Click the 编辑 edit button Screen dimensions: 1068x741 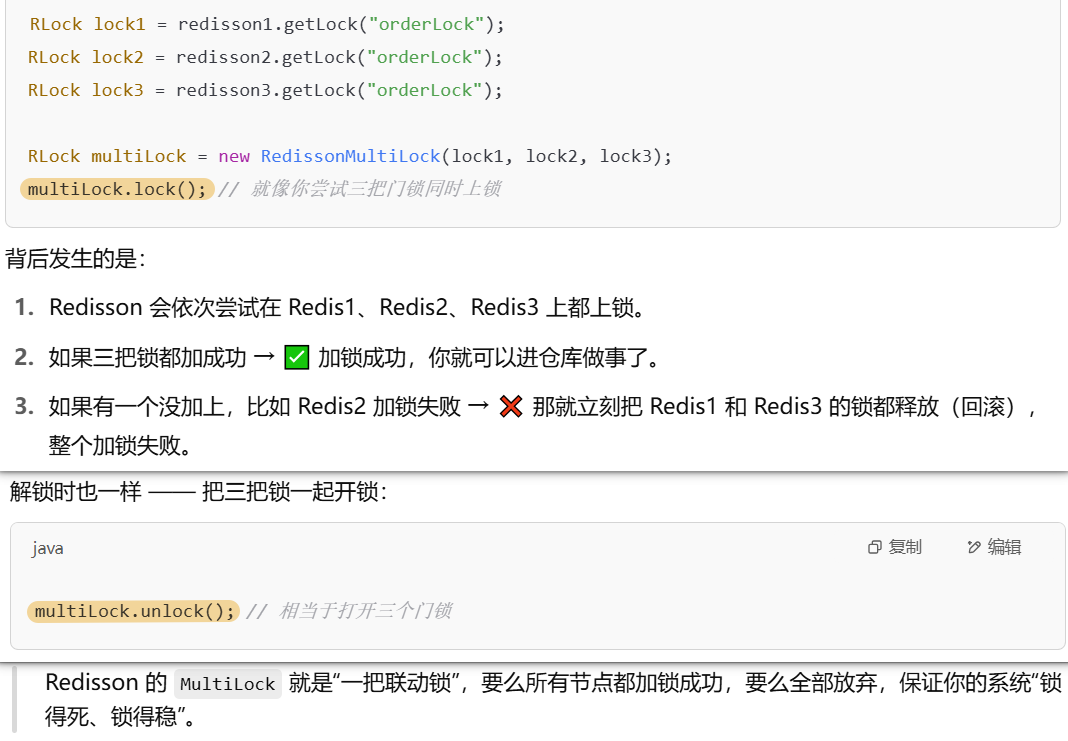(x=994, y=547)
